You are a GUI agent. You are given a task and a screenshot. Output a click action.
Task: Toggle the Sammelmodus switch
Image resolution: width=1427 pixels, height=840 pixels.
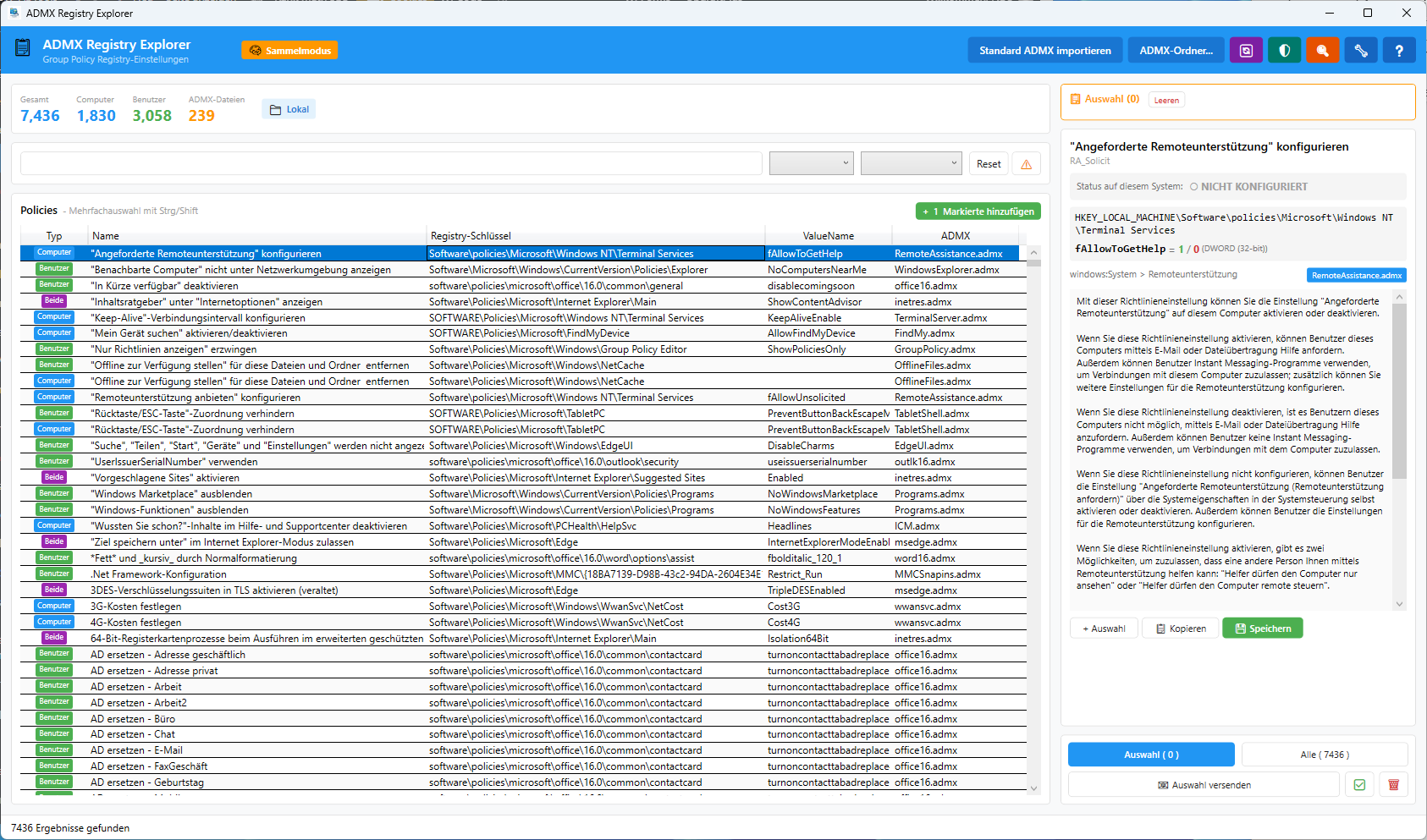pos(289,51)
